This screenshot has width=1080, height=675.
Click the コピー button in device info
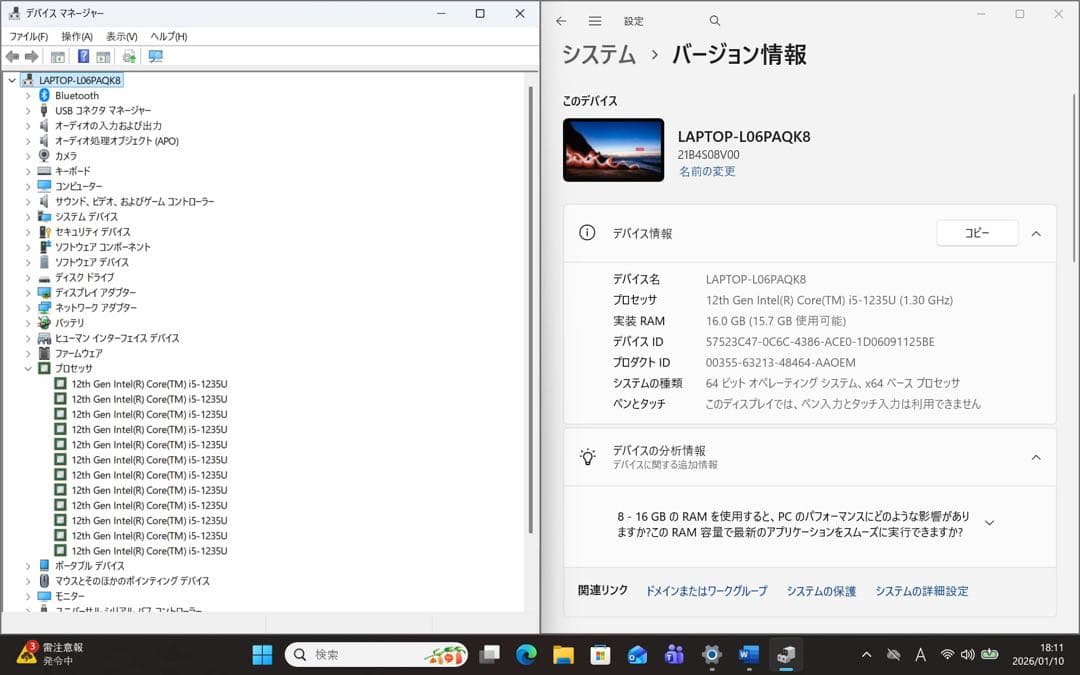[976, 232]
